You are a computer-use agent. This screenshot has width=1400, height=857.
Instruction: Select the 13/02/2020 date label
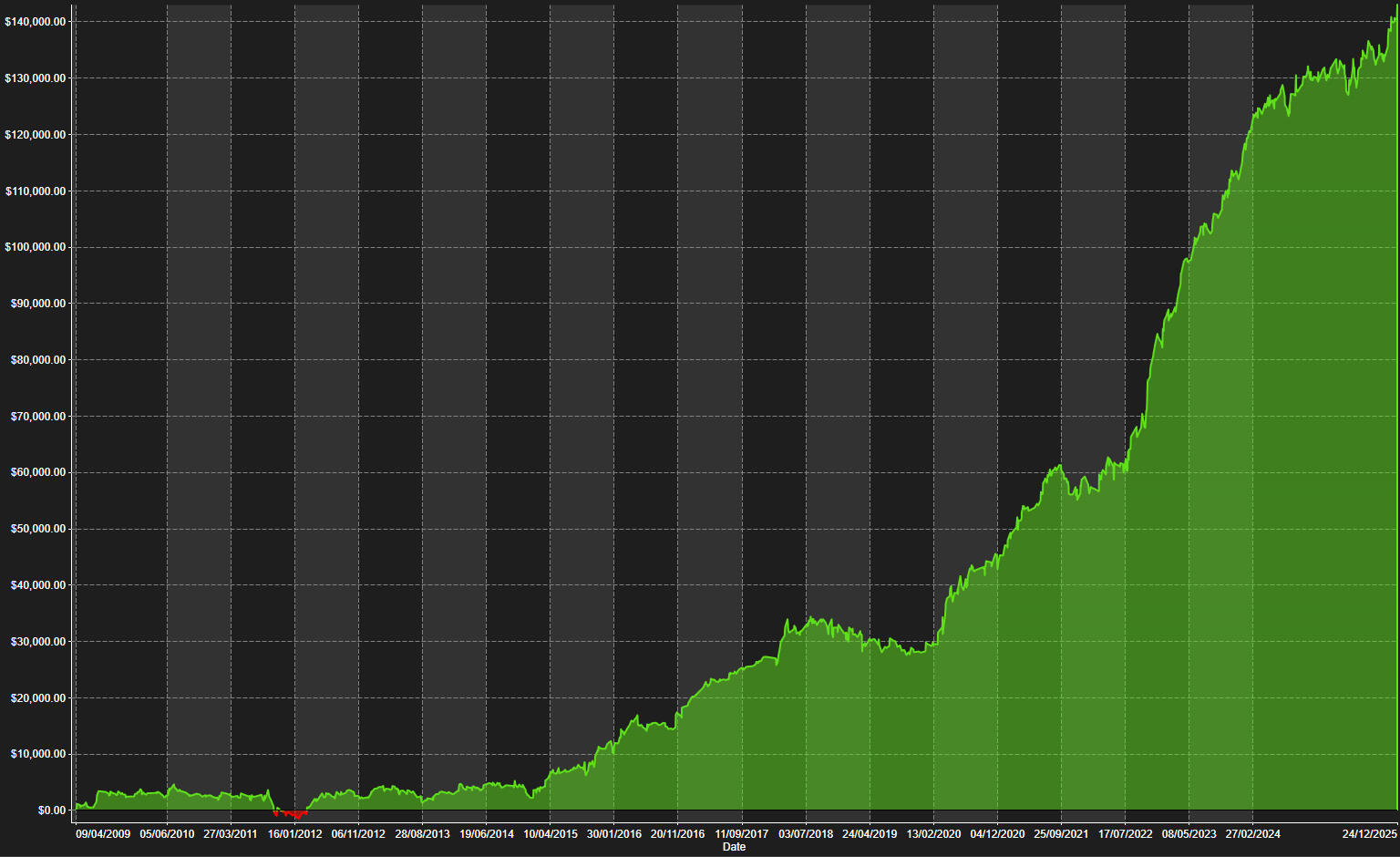[933, 834]
